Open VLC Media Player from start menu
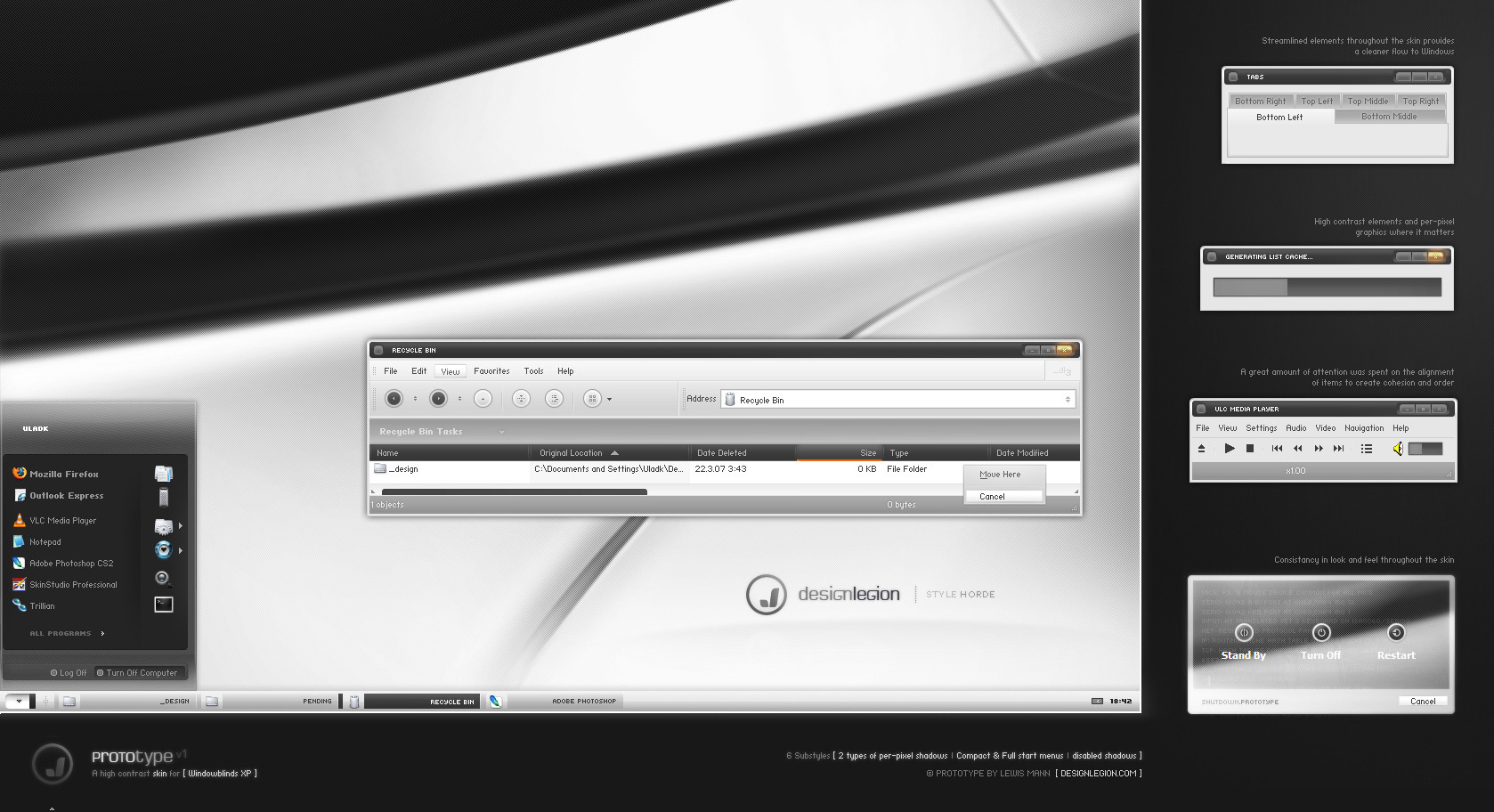 coord(54,520)
